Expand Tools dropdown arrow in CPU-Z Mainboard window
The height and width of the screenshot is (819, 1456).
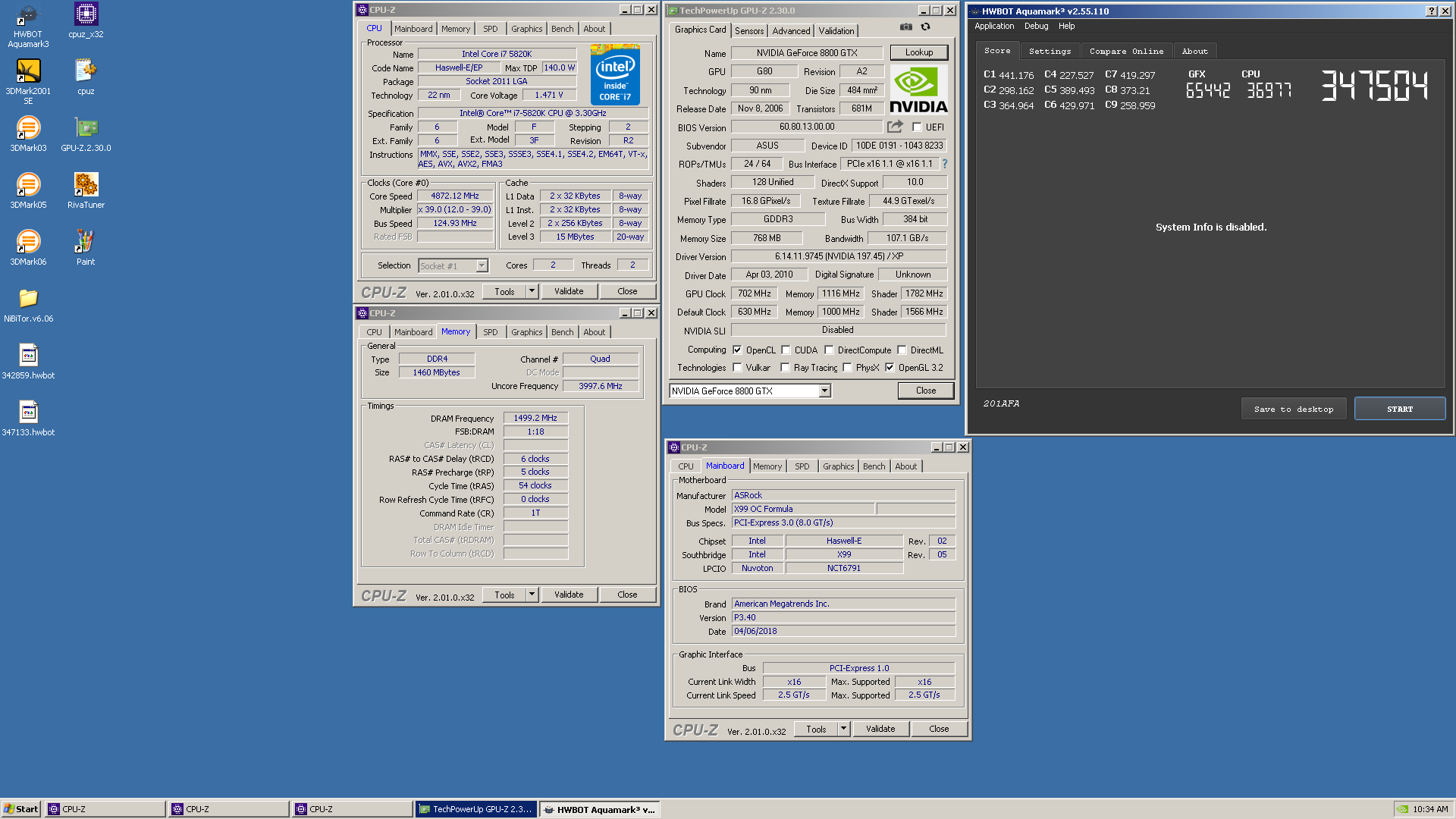pos(843,729)
